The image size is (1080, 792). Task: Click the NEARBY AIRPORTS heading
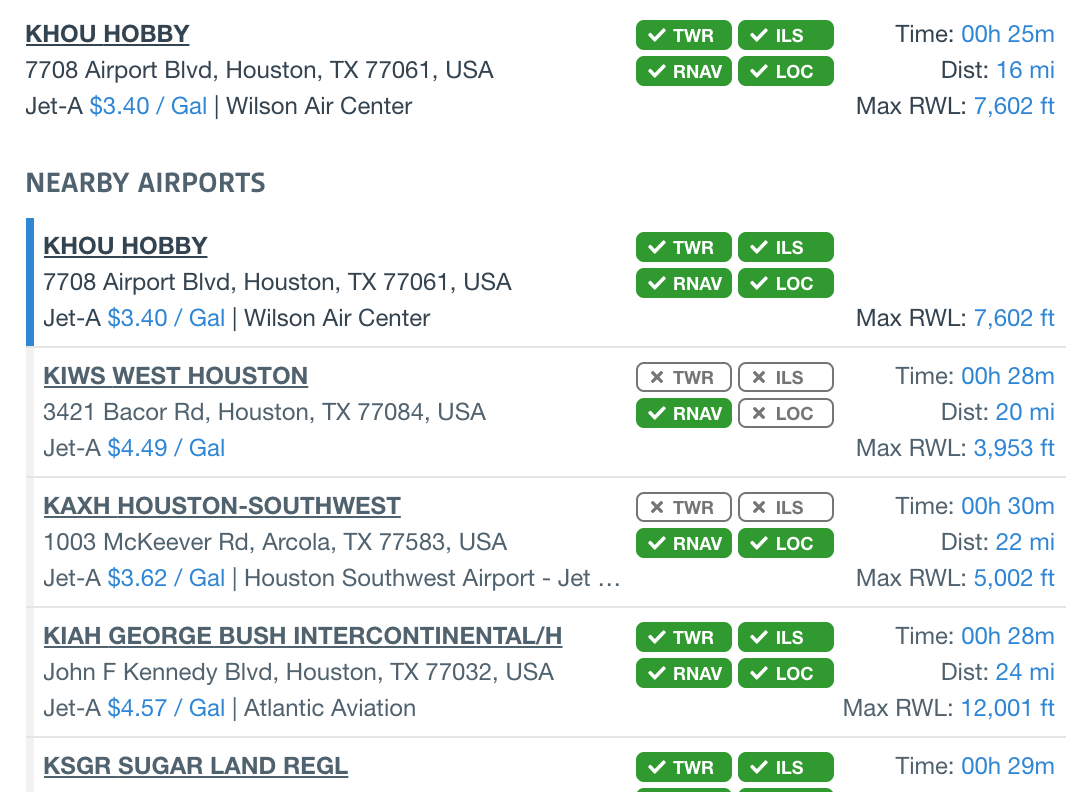tap(145, 183)
